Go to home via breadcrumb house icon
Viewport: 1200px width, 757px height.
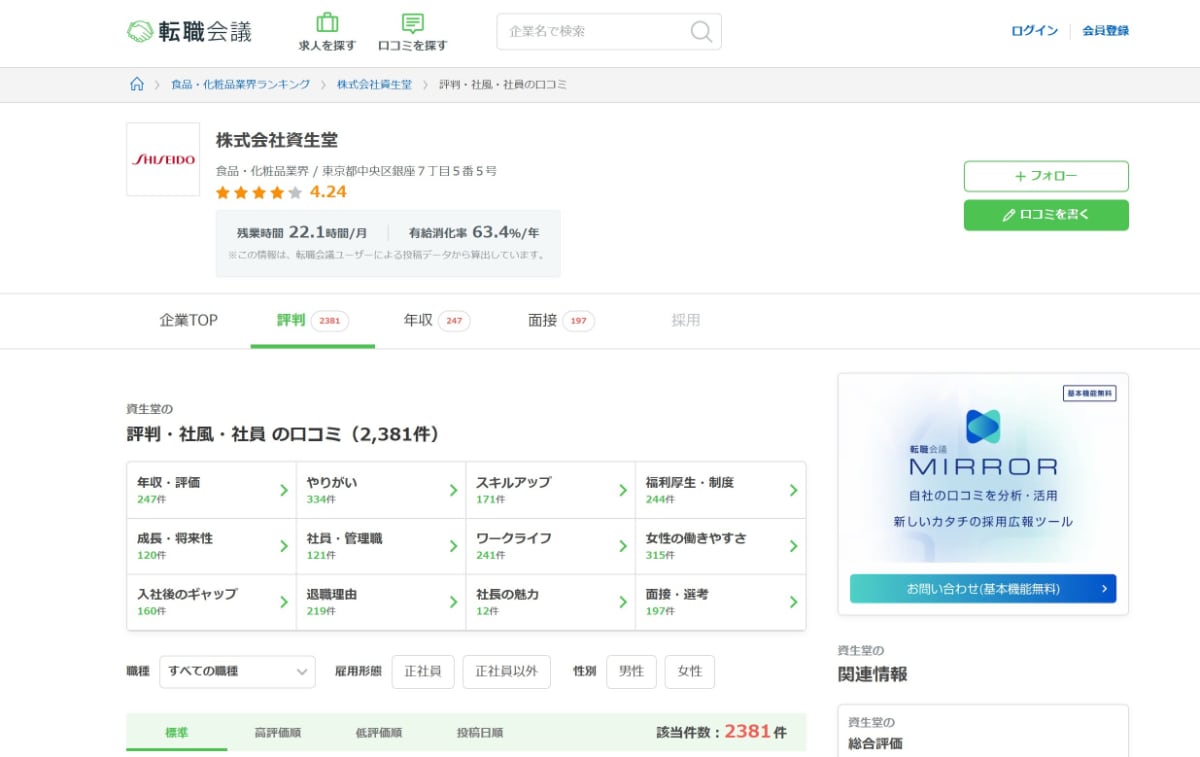click(x=137, y=84)
